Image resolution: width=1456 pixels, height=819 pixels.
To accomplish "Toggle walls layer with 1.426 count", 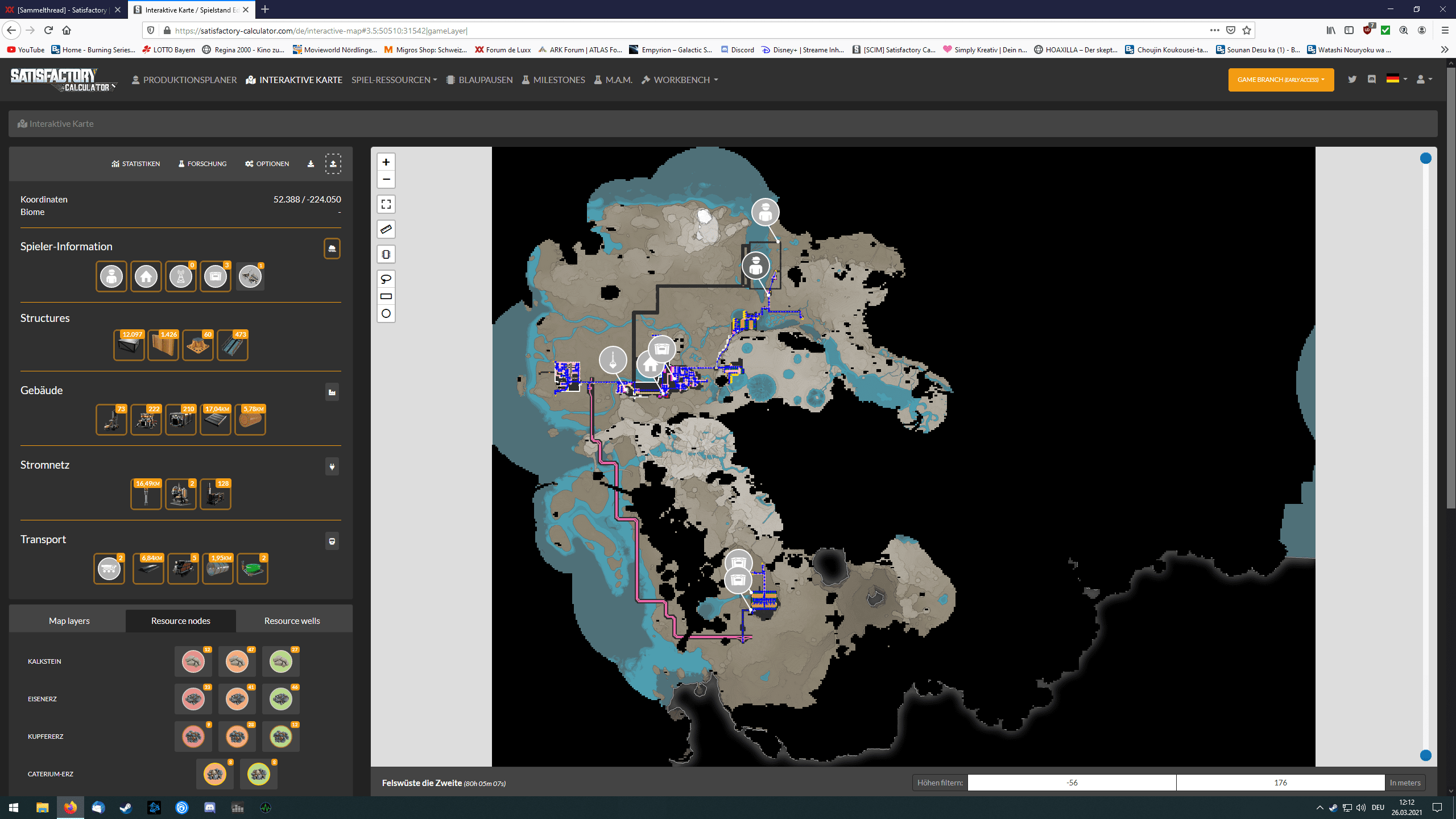I will [x=164, y=345].
